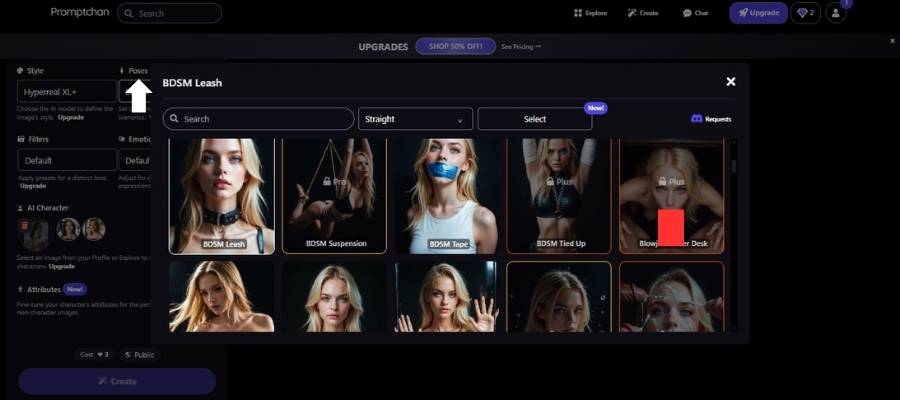Click the Promptchan logo
This screenshot has height=400, width=900.
[79, 13]
